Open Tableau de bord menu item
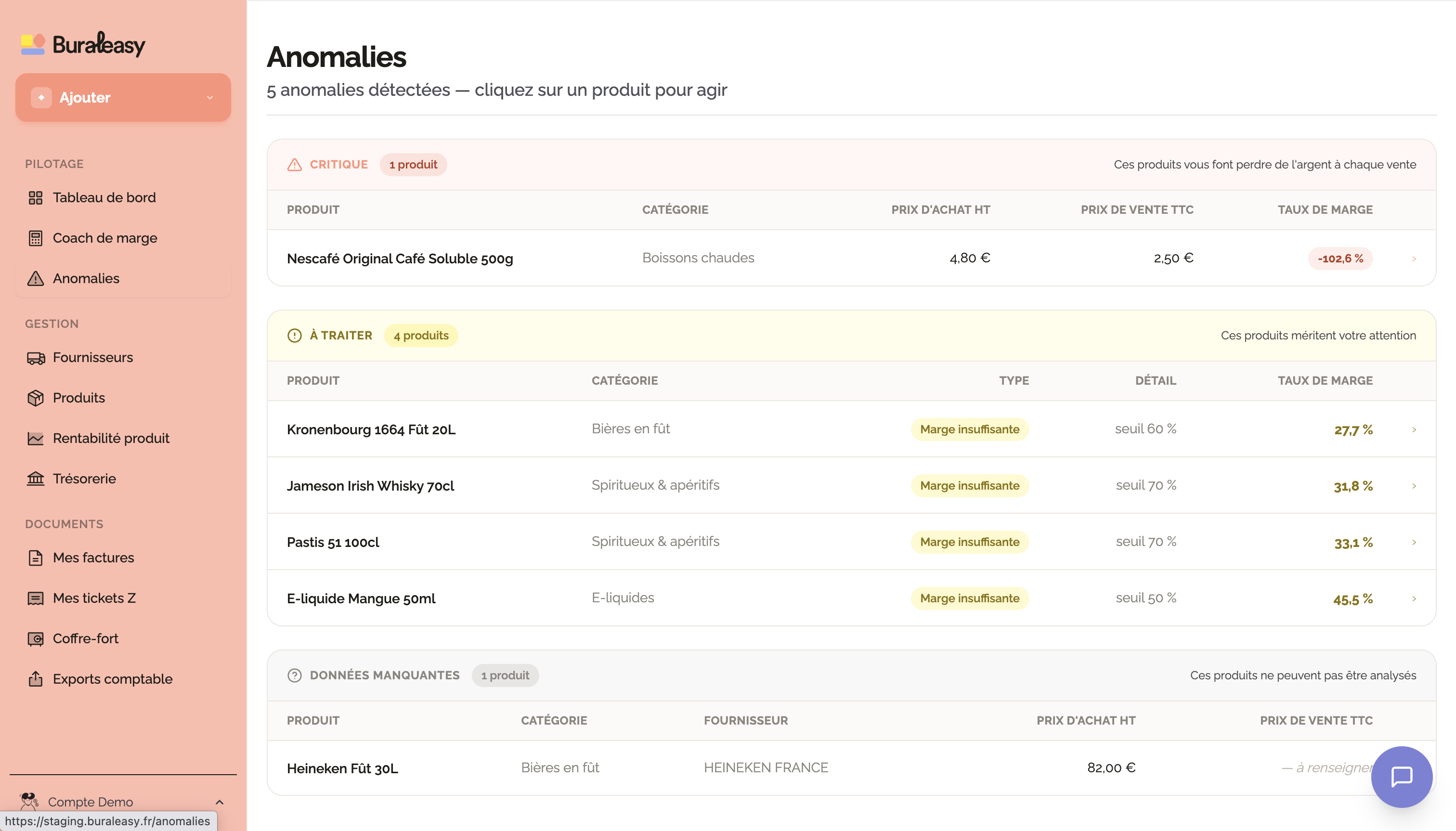The image size is (1456, 831). tap(123, 197)
